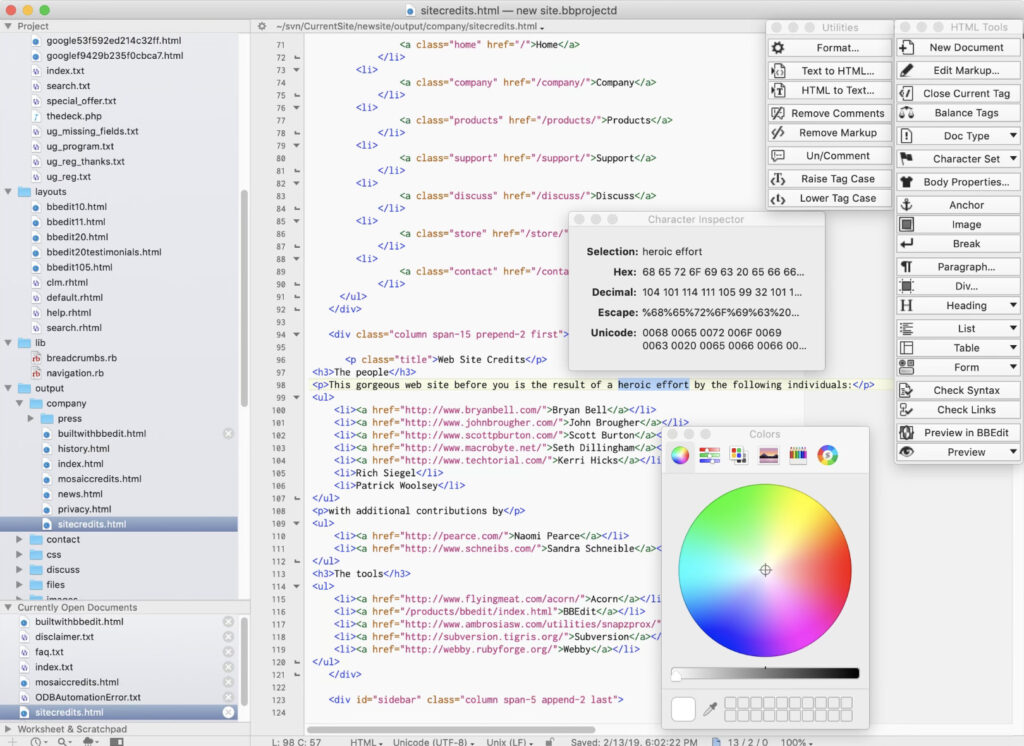This screenshot has width=1024, height=746.
Task: Select the color sliders tab in Colors
Action: tap(710, 456)
